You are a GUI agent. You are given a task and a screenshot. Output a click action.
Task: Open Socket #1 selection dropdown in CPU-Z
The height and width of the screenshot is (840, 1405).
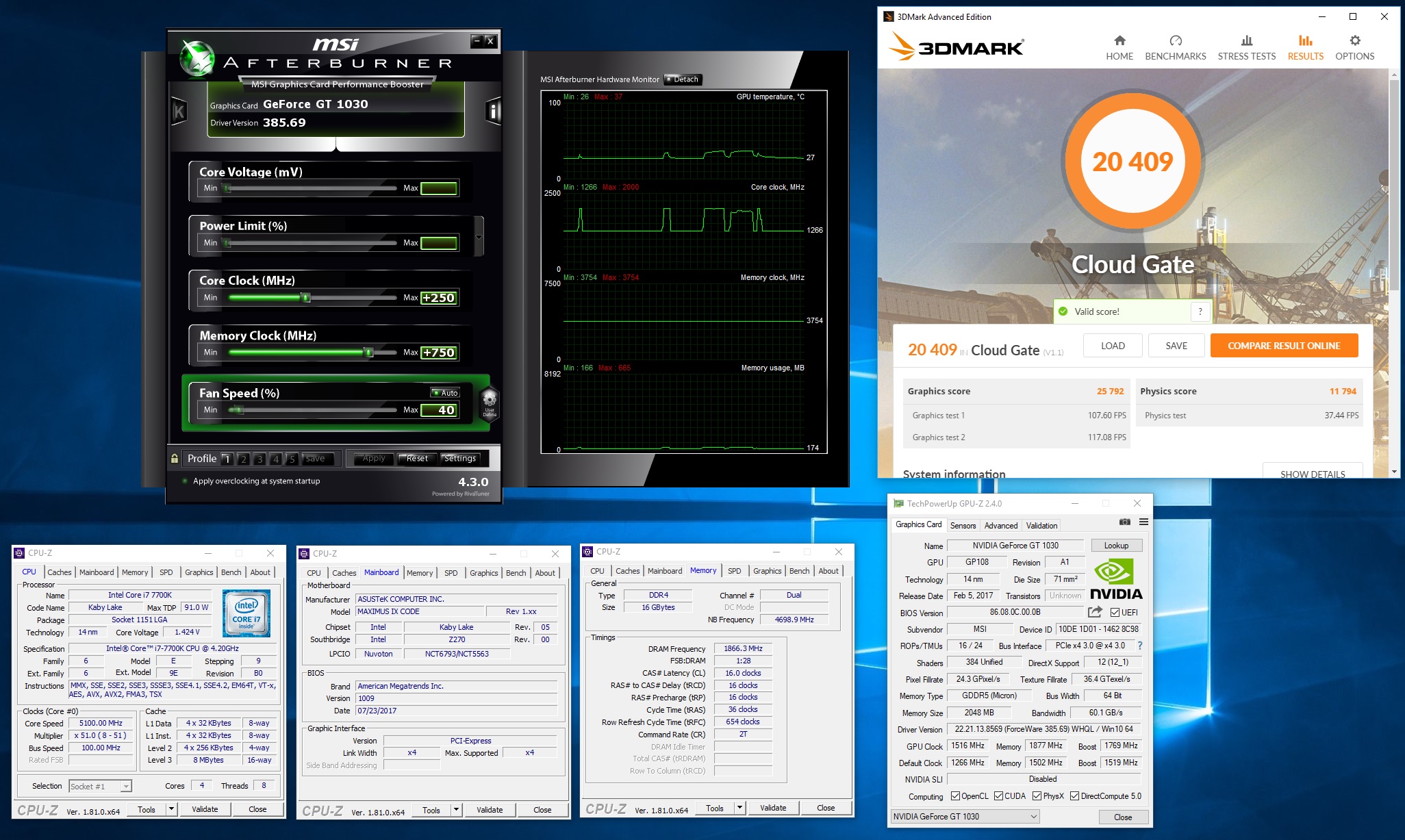pos(100,787)
